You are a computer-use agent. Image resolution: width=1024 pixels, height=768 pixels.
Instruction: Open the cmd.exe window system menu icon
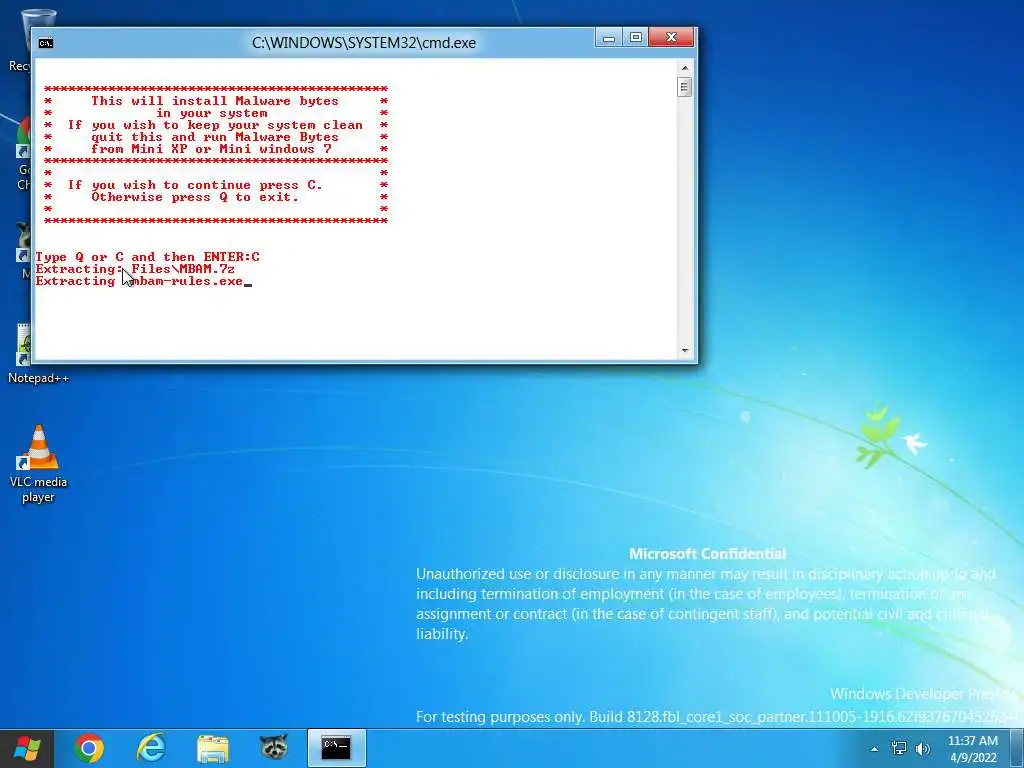coord(46,43)
